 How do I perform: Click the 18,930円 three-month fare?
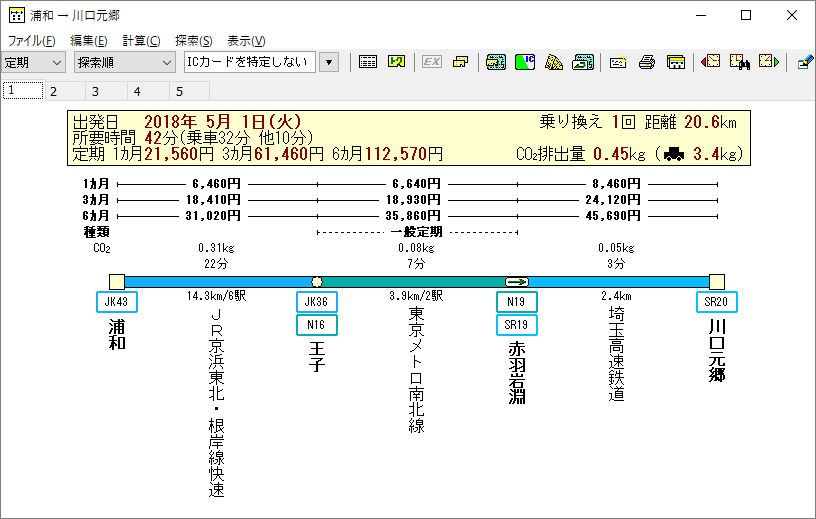click(x=413, y=200)
